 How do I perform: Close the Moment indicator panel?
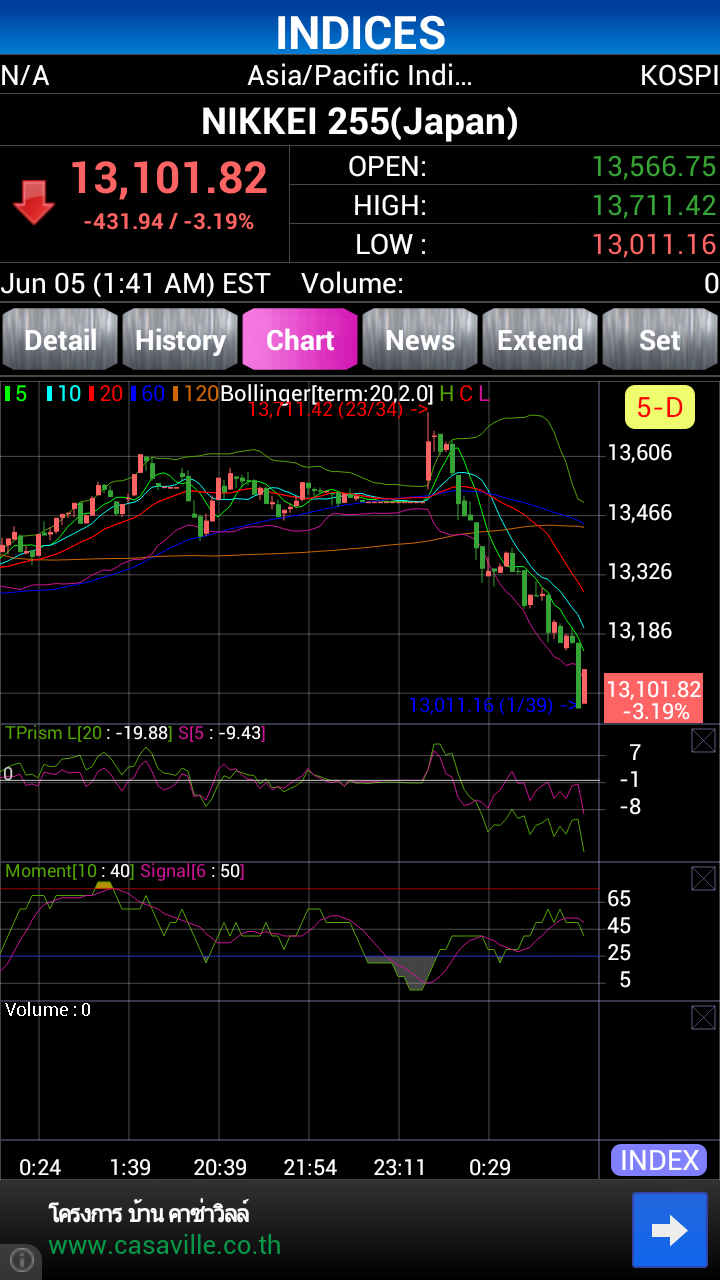[x=703, y=879]
